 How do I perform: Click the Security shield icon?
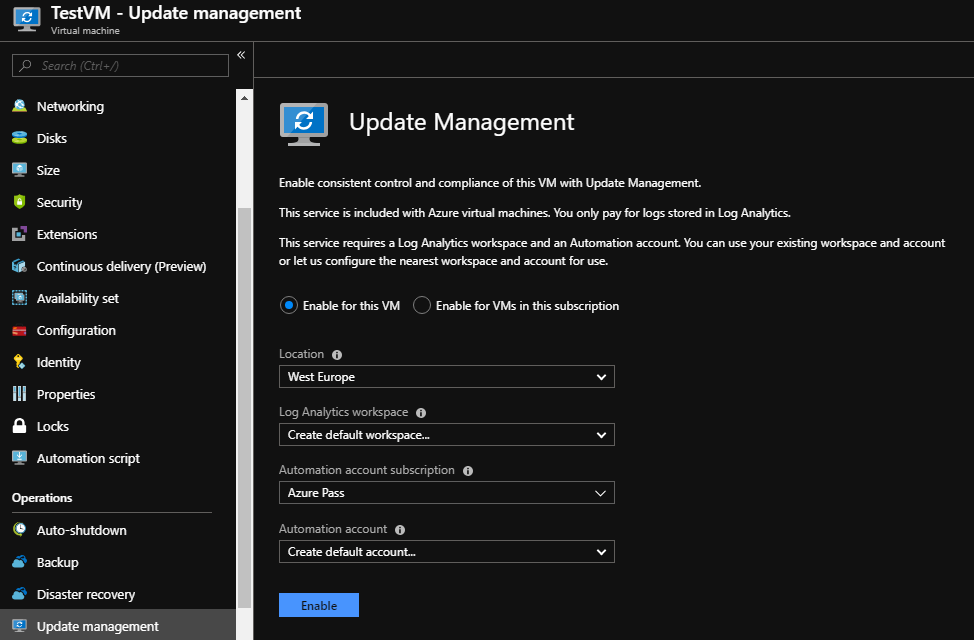point(19,202)
